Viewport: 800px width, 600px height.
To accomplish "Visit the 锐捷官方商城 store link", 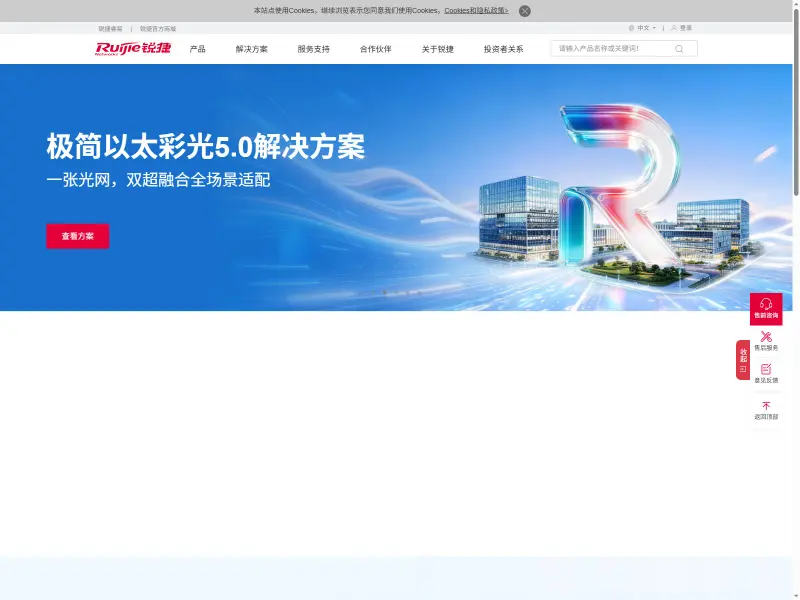I will pos(158,29).
